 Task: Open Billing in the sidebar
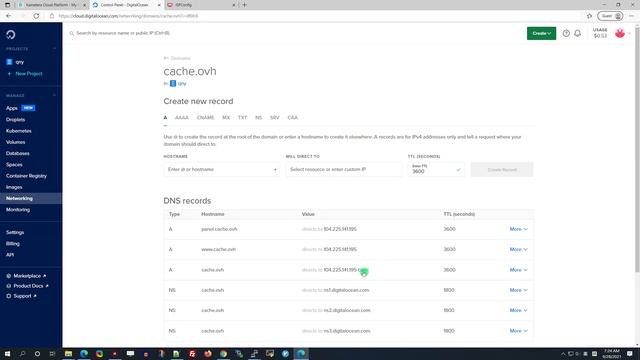13,244
